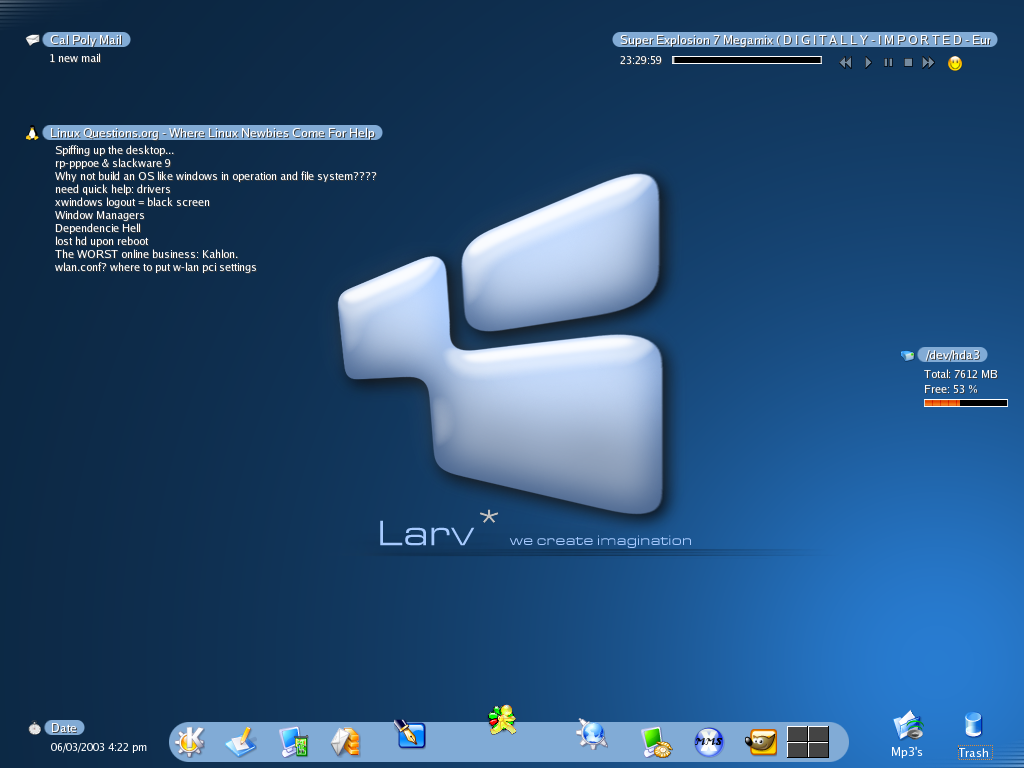Open "need quick help: drivers" thread
Image resolution: width=1024 pixels, height=768 pixels.
coord(112,189)
